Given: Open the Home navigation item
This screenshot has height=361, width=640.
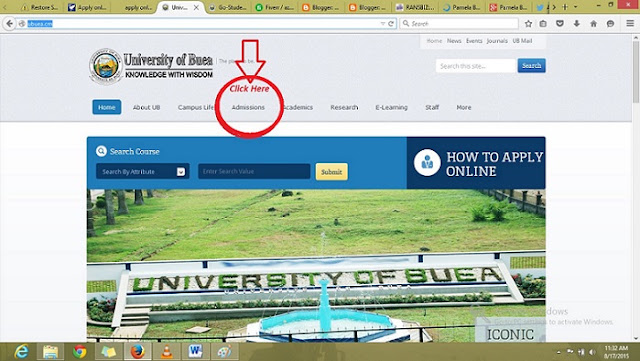Looking at the screenshot, I should (x=107, y=107).
